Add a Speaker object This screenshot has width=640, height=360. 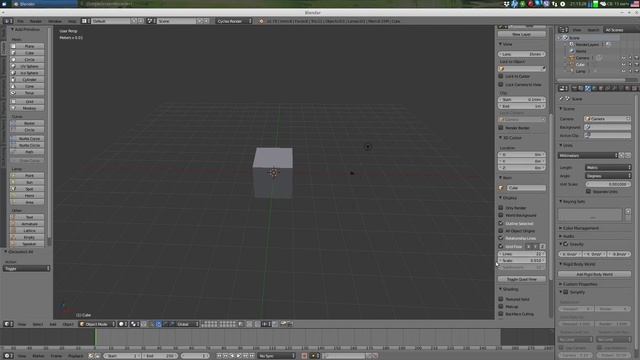pyautogui.click(x=27, y=244)
